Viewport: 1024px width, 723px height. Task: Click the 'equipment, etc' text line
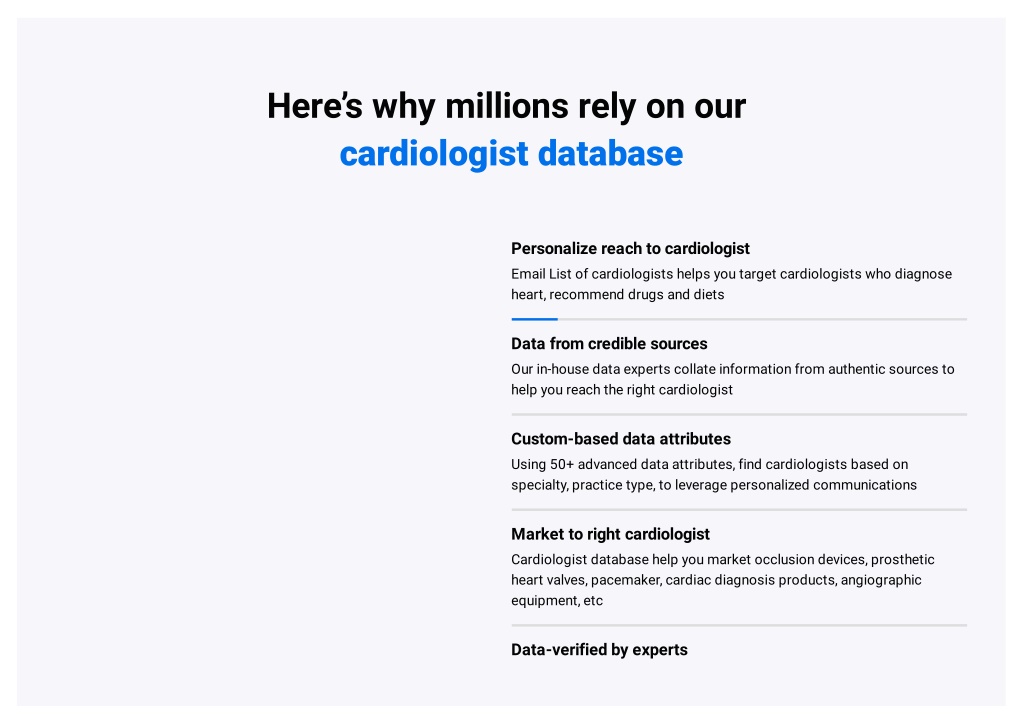[556, 601]
